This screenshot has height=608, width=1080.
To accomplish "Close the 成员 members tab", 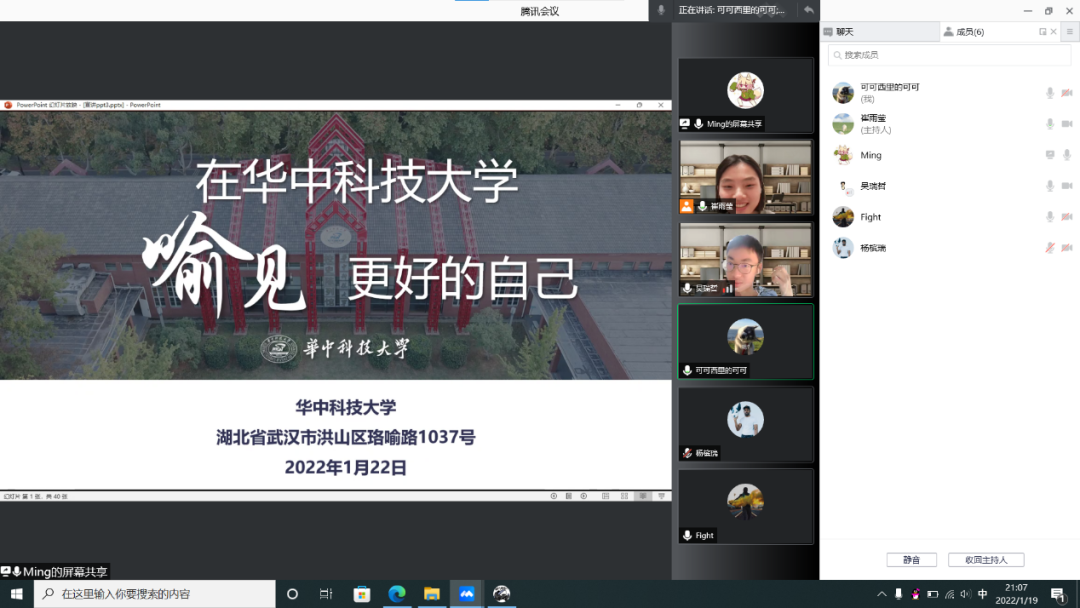I will tap(1054, 32).
